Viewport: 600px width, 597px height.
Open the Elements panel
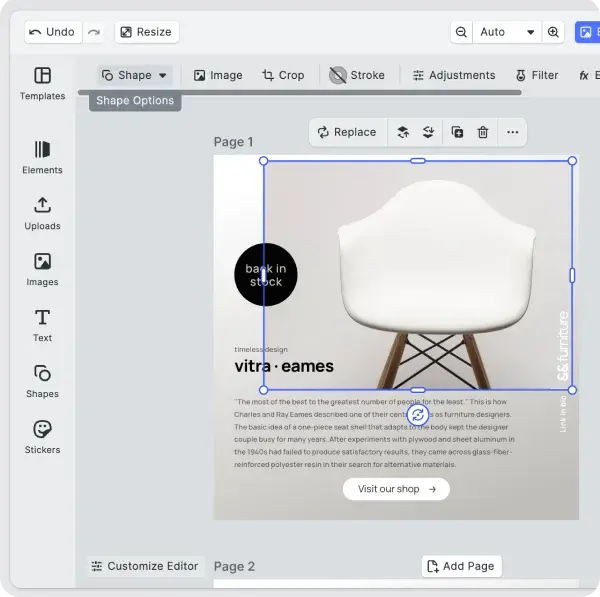[42, 157]
